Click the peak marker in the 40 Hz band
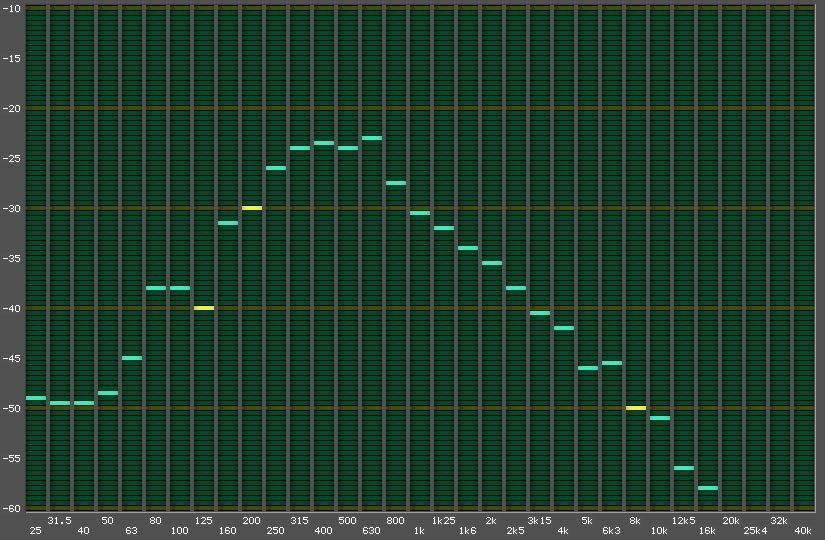 (84, 403)
